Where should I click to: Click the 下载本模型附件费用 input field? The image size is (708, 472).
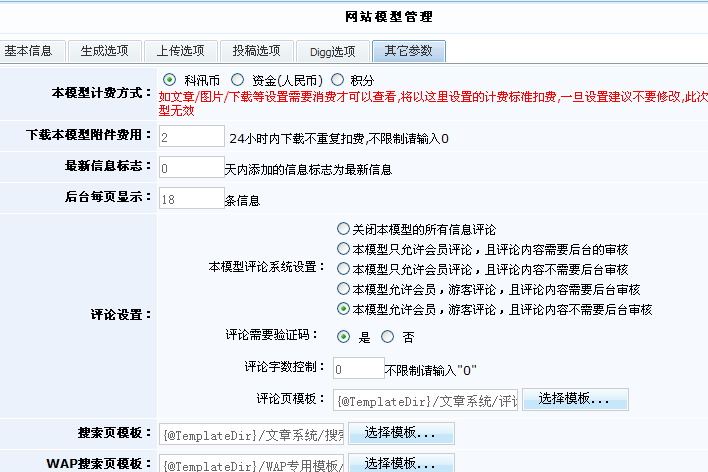point(190,137)
